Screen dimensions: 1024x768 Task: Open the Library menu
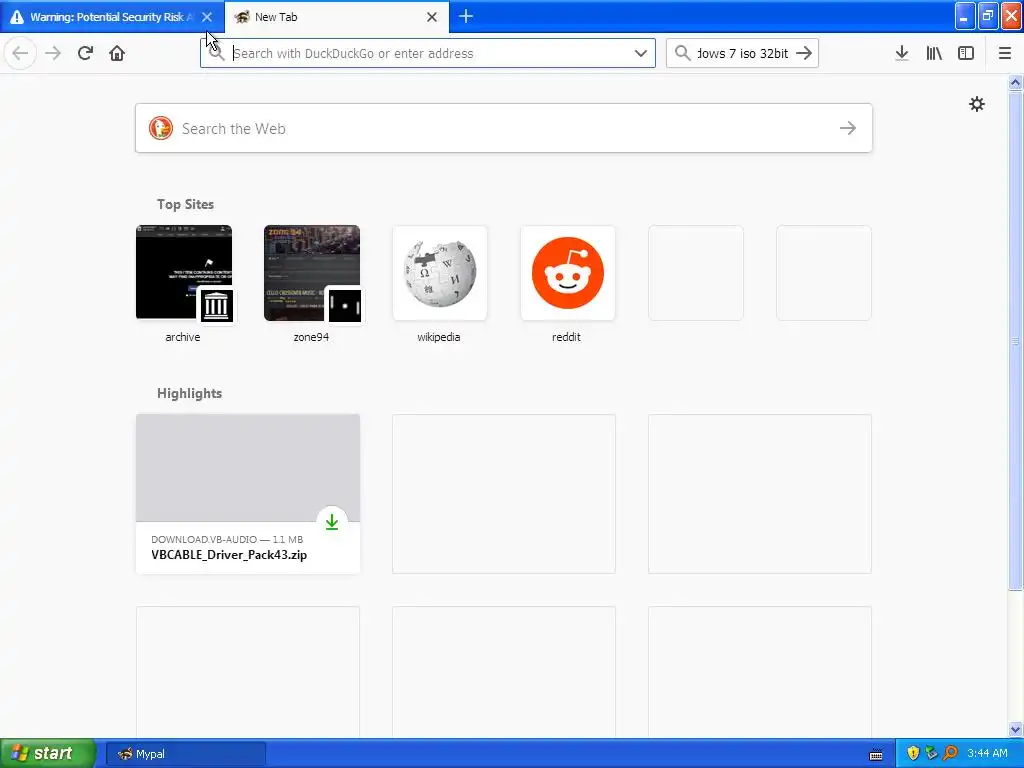(x=934, y=53)
